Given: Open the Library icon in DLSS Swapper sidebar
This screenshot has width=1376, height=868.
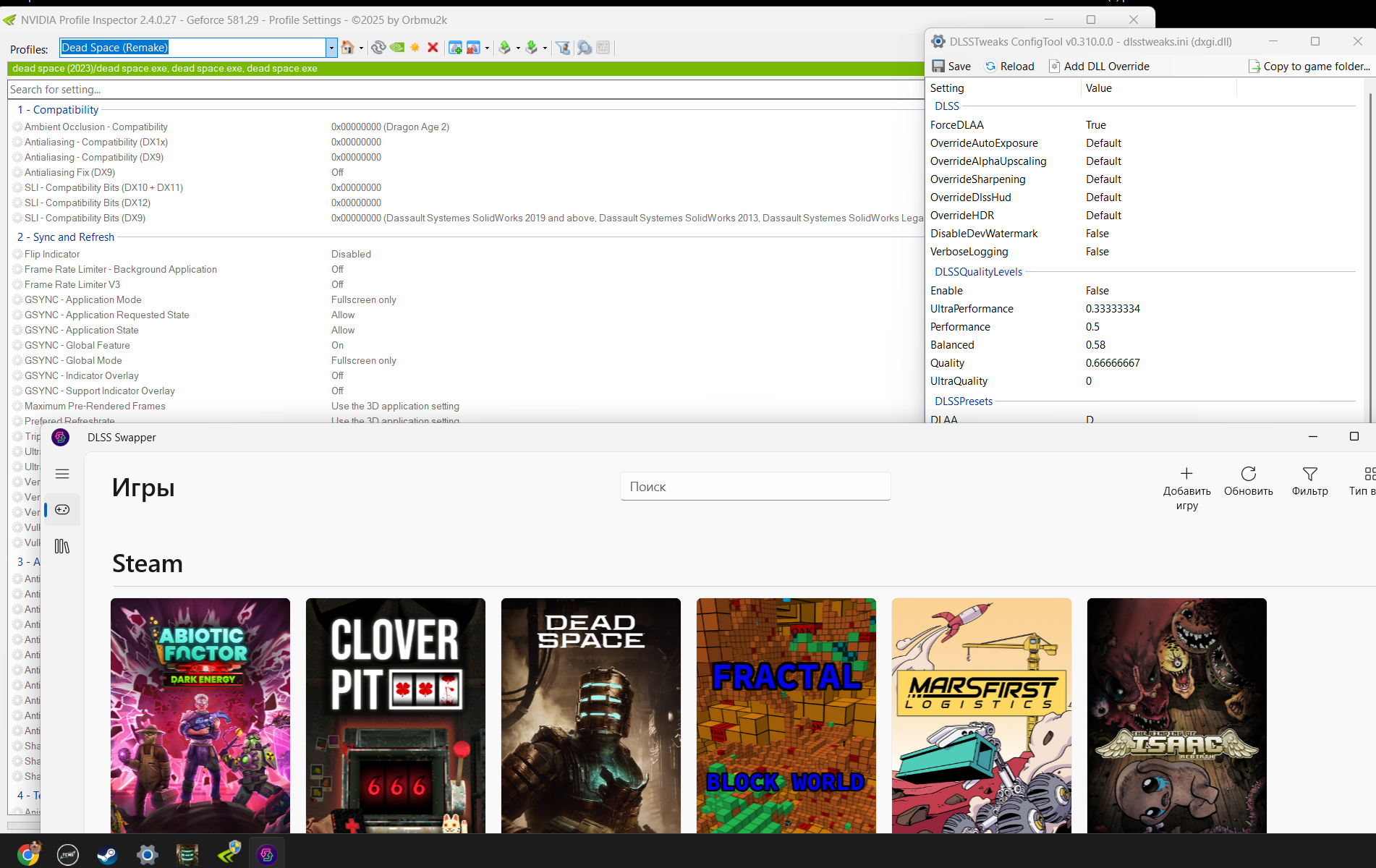Looking at the screenshot, I should click(x=62, y=546).
